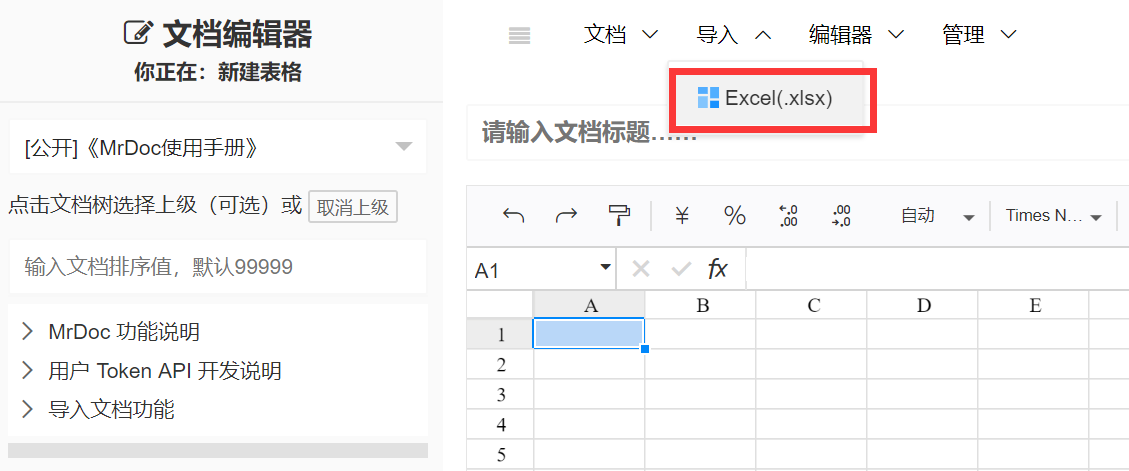Select row 2 header
The height and width of the screenshot is (471, 1129).
pos(500,364)
